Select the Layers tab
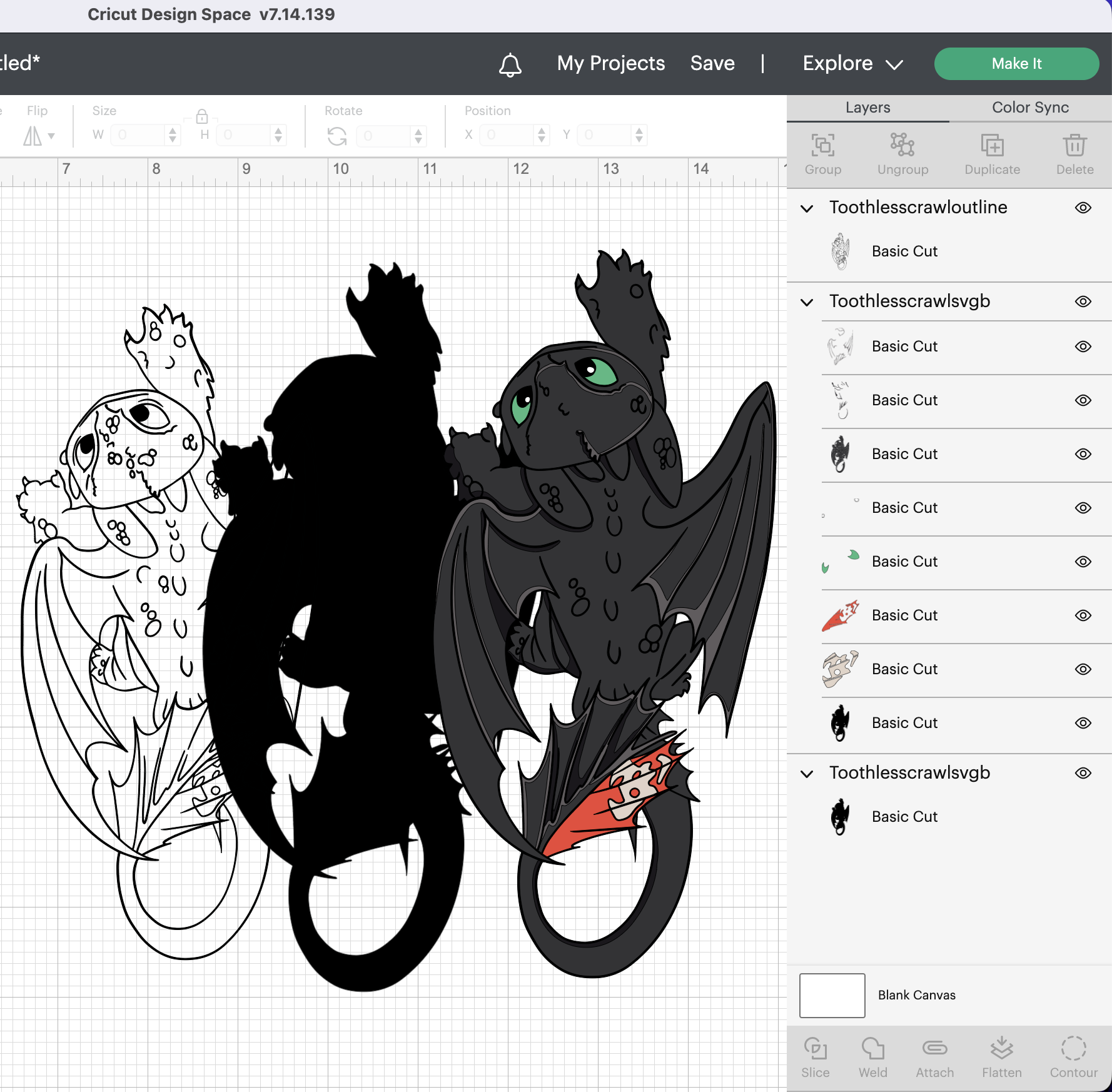This screenshot has width=1112, height=1092. 867,107
